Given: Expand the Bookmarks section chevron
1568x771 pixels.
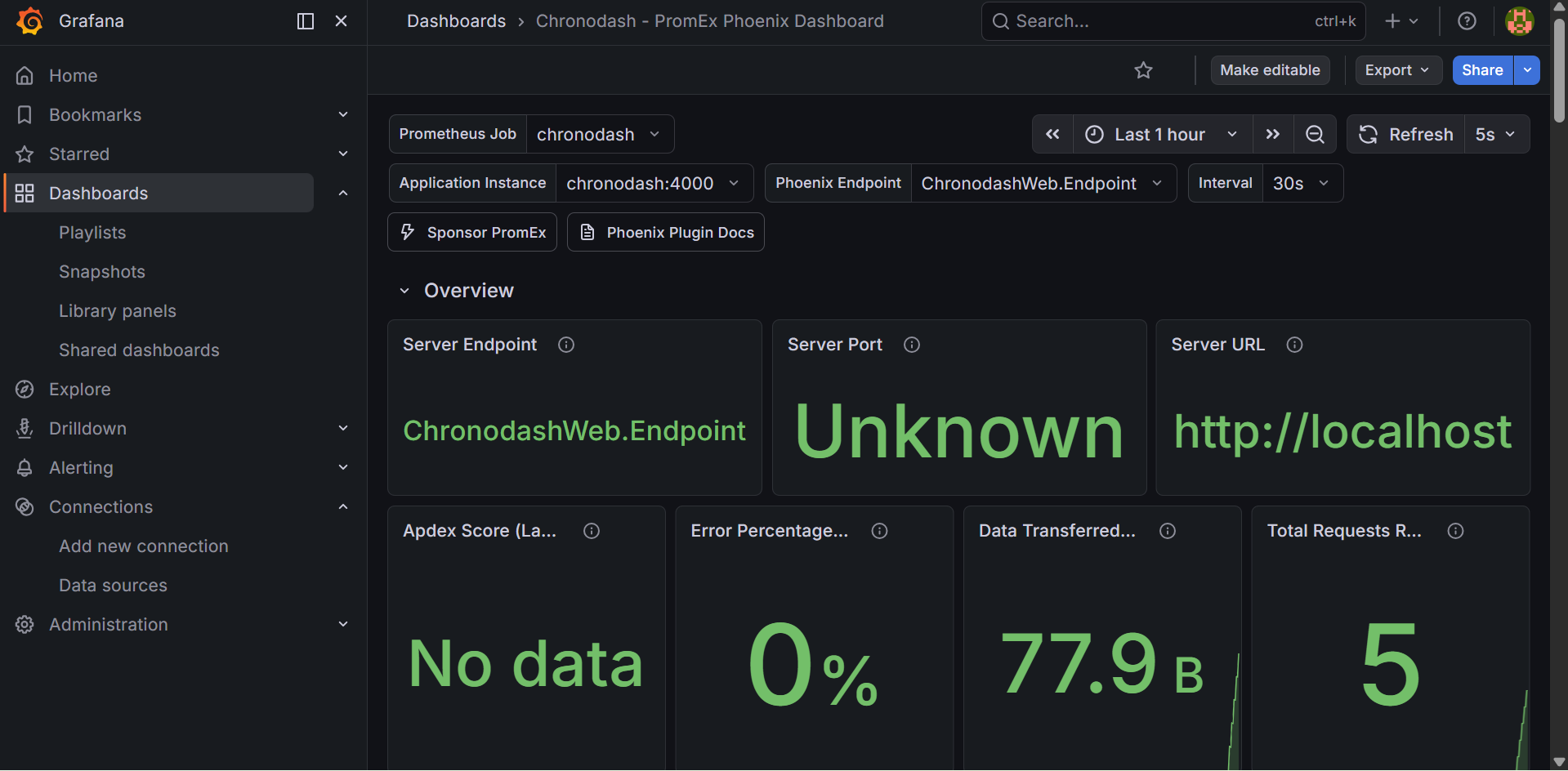Looking at the screenshot, I should click(343, 115).
